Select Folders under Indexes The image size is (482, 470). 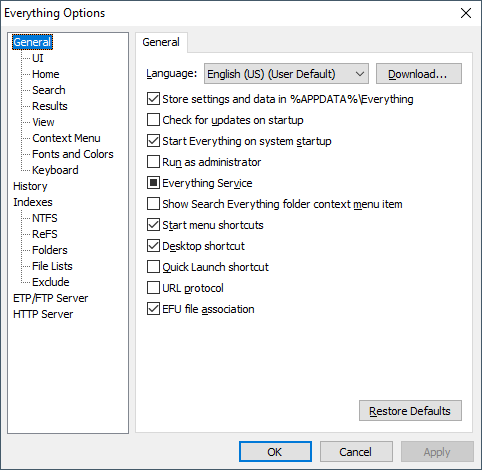(50, 250)
